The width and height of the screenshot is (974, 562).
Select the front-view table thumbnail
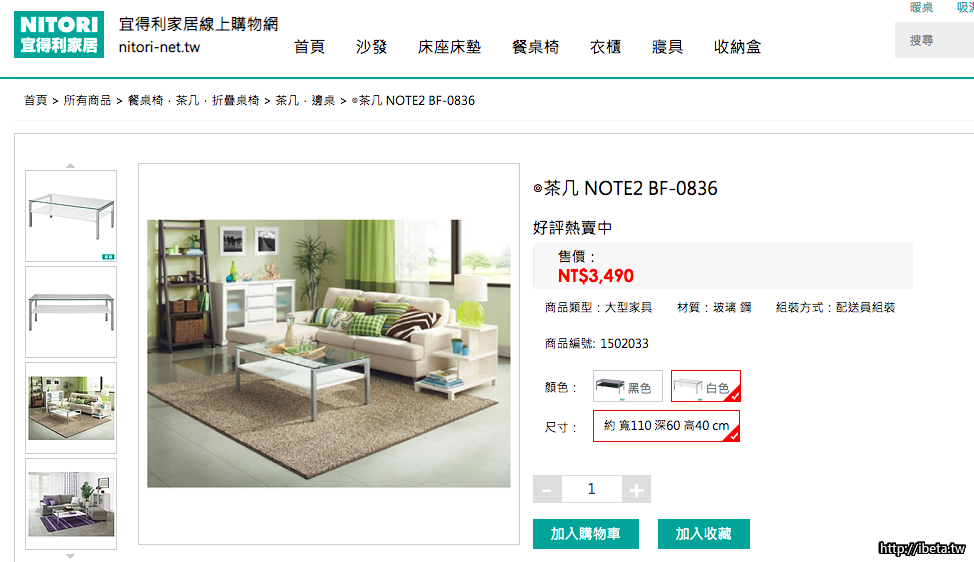coord(71,312)
